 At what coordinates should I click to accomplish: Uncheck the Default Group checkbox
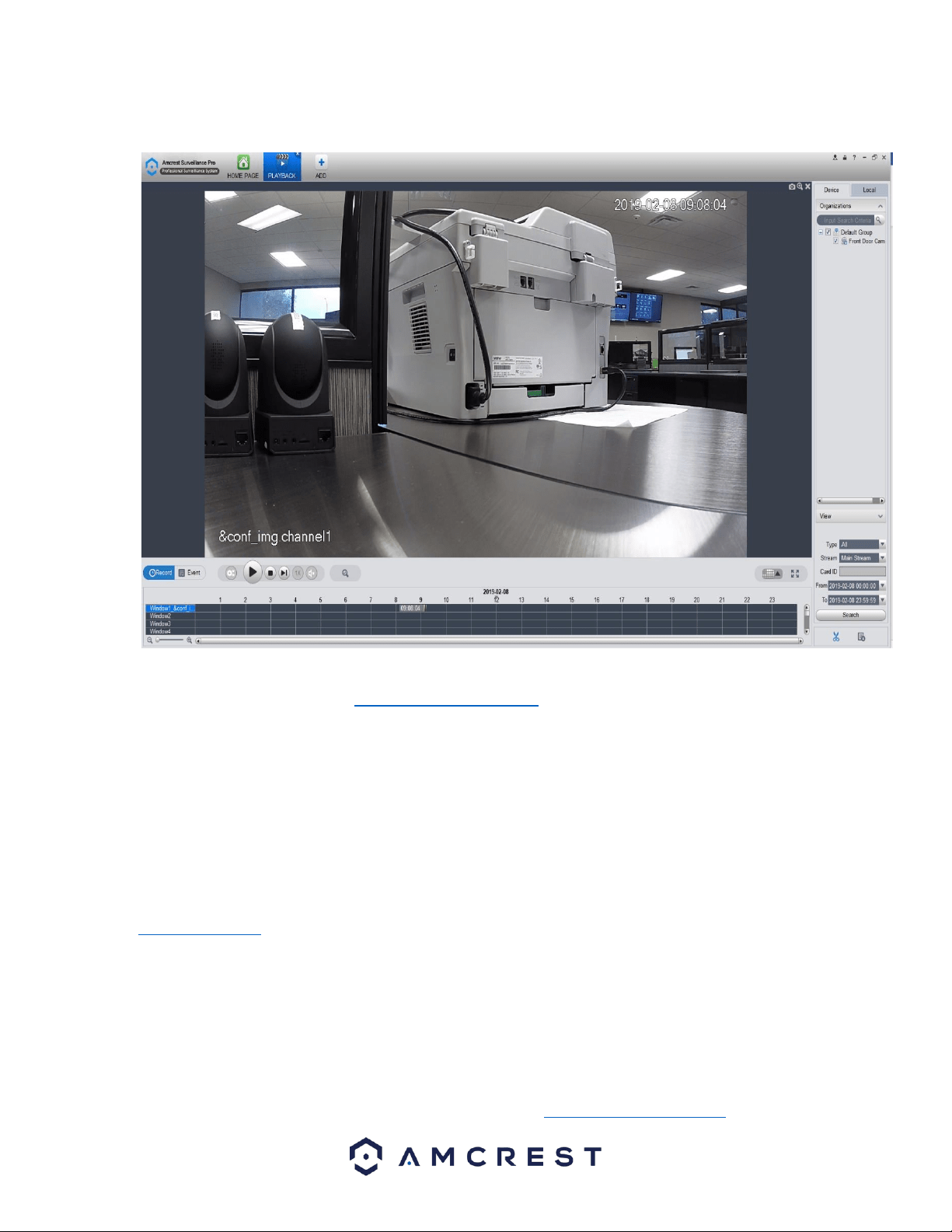click(x=828, y=232)
